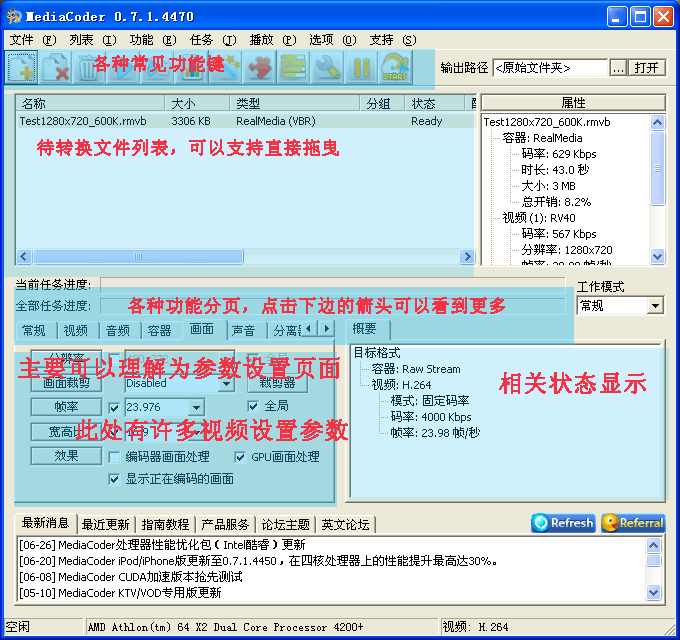Image resolution: width=680 pixels, height=640 pixels.
Task: Open the 选项 (O) menu
Action: pyautogui.click(x=332, y=40)
